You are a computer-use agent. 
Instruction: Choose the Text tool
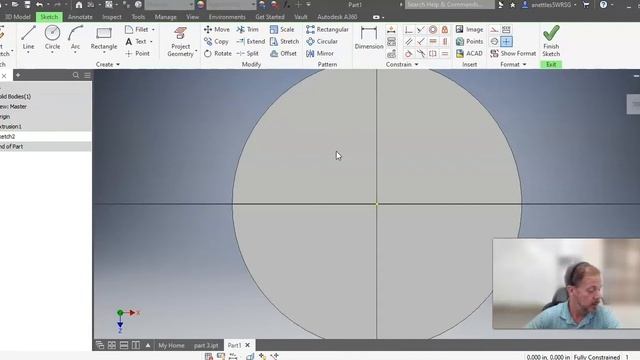tap(136, 42)
